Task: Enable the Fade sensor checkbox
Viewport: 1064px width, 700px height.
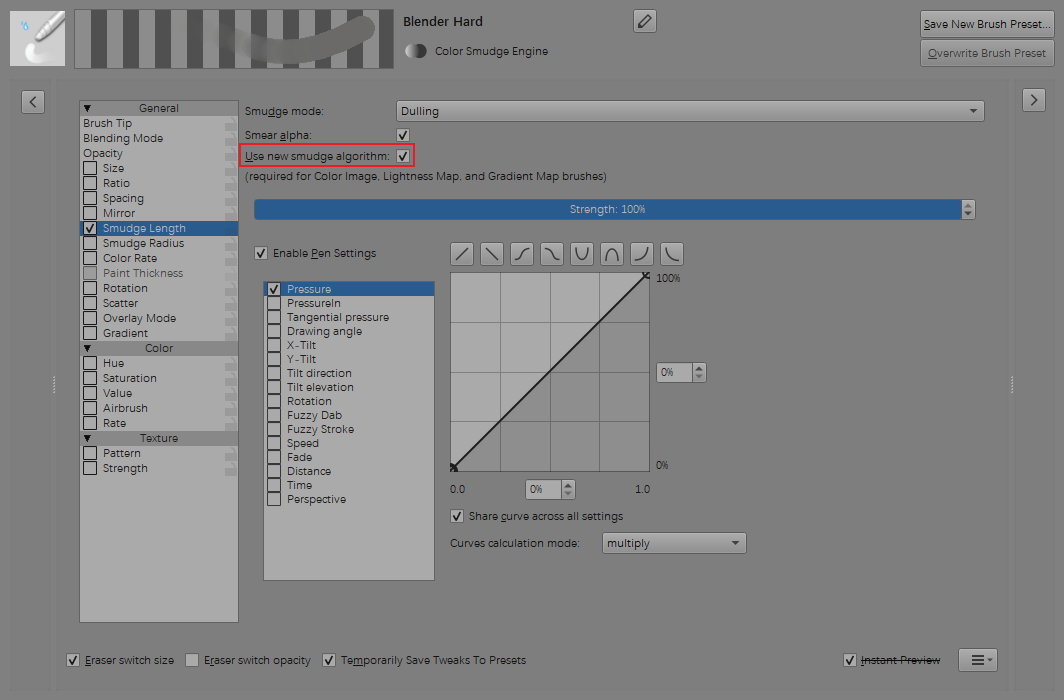Action: [274, 457]
